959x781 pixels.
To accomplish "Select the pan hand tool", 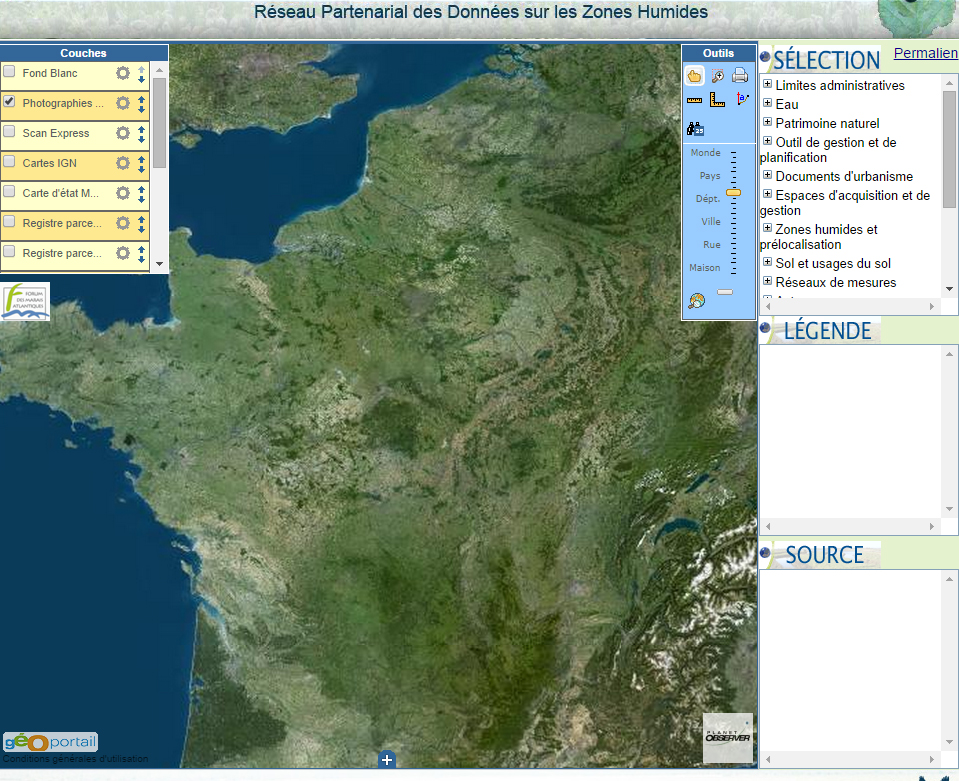I will pos(695,76).
